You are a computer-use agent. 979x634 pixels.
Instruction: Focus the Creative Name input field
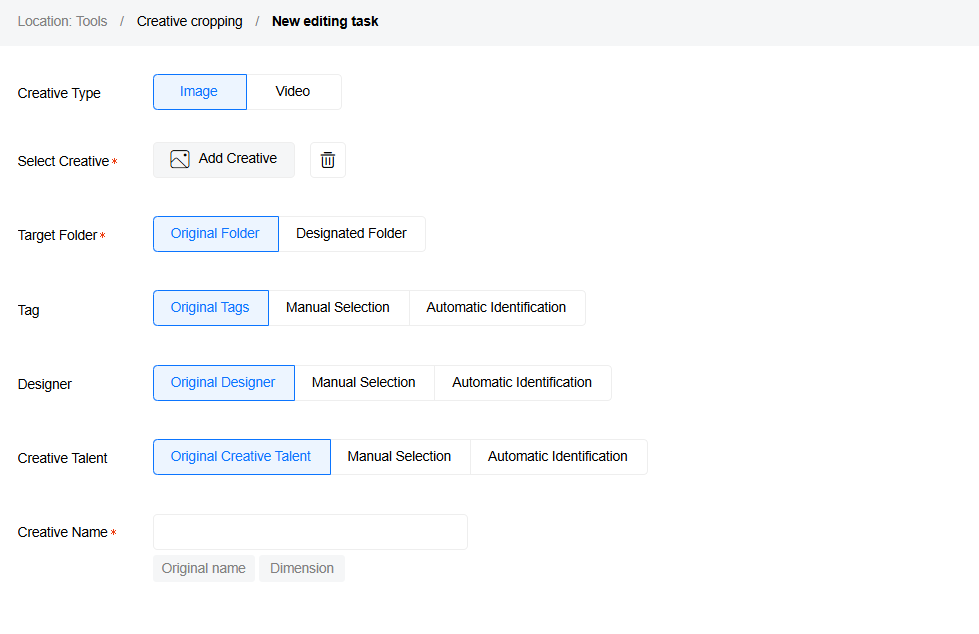[310, 532]
